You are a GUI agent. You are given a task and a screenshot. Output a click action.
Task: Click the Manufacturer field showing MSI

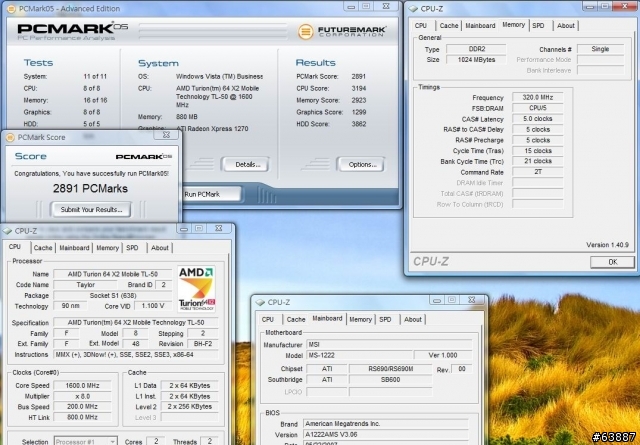click(389, 345)
